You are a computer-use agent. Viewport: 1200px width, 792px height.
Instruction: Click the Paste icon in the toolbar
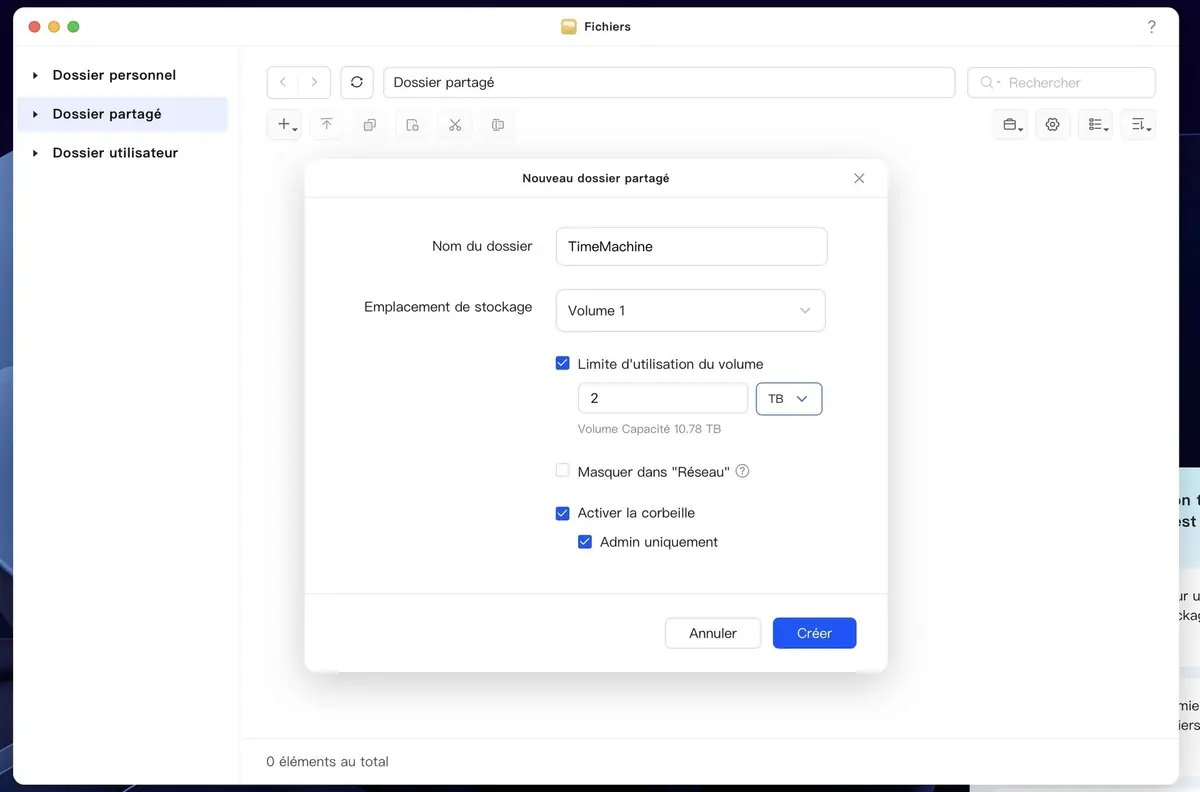point(412,124)
